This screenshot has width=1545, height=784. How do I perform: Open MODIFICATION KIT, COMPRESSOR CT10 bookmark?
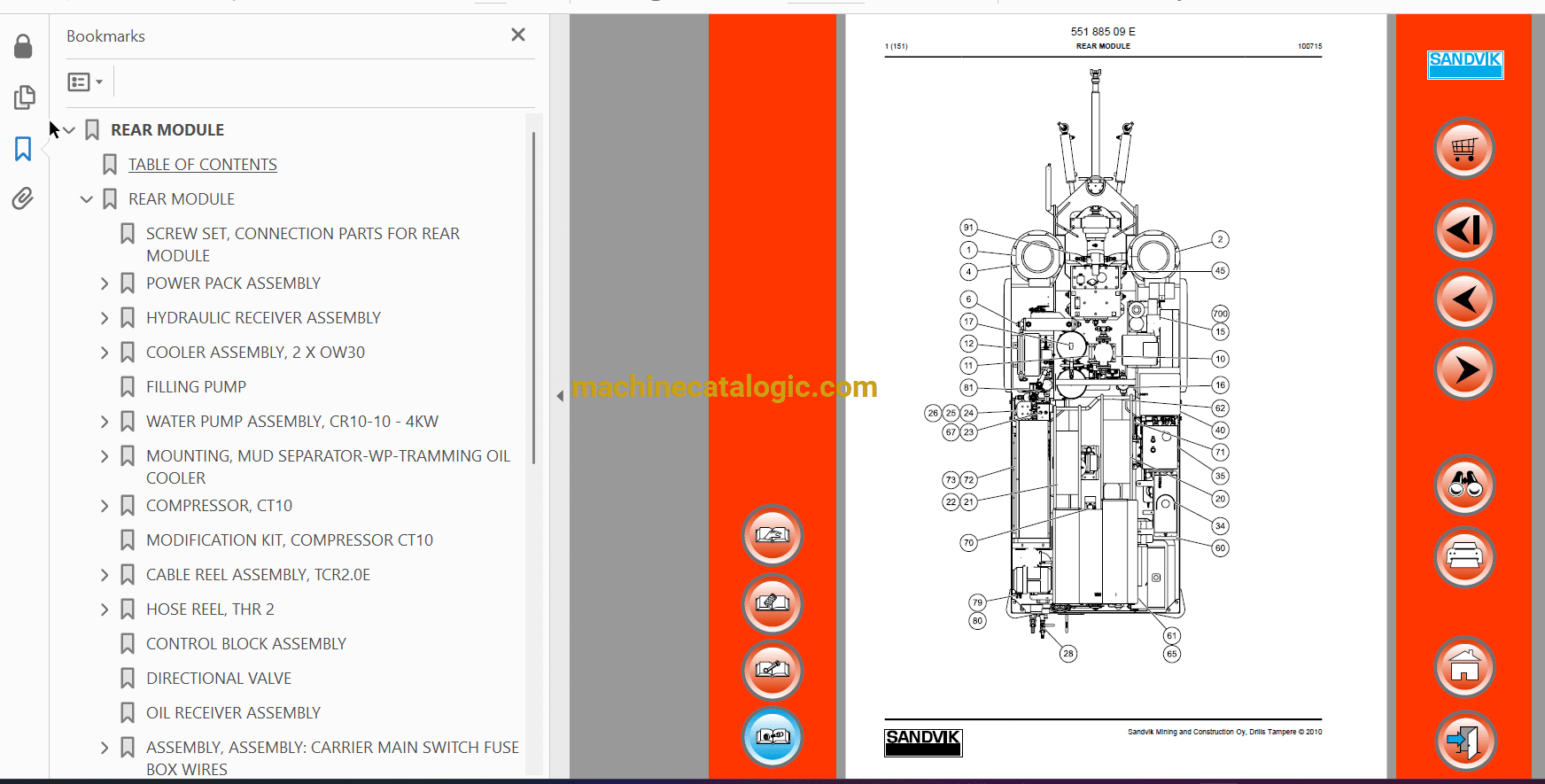[290, 540]
